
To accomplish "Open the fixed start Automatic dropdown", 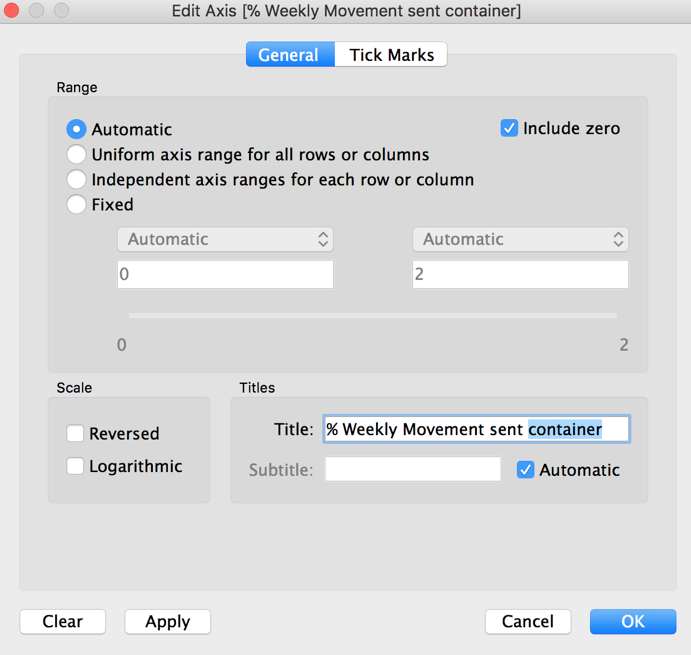I will click(x=225, y=239).
